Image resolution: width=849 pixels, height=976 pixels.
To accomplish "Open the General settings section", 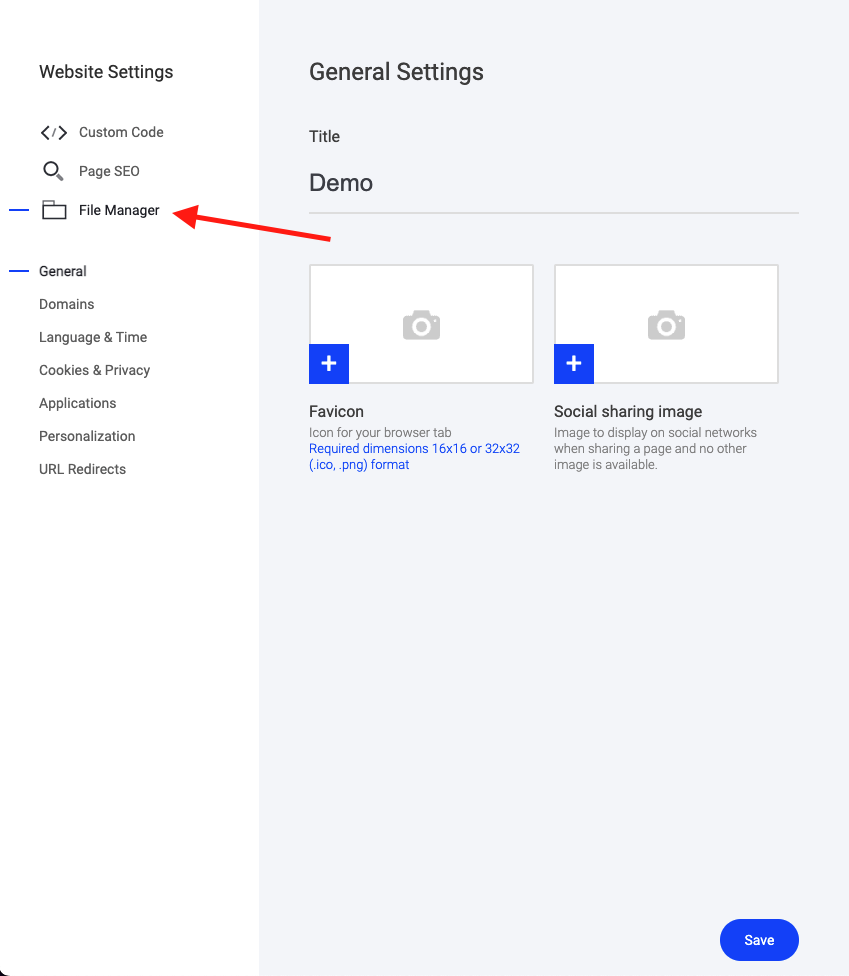I will pyautogui.click(x=63, y=271).
